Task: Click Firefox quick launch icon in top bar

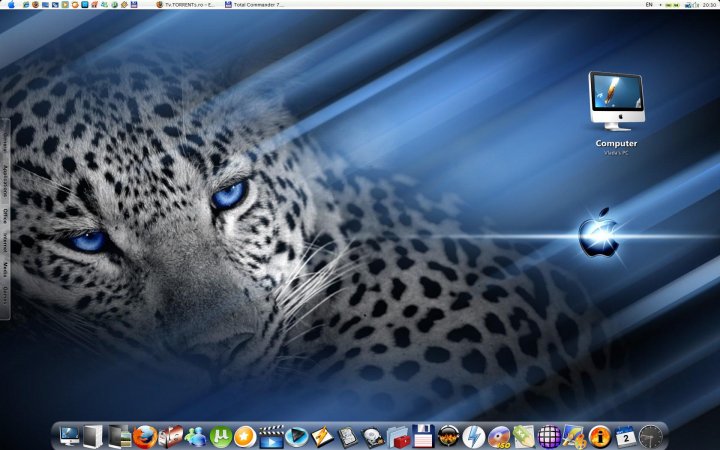Action: pos(35,5)
